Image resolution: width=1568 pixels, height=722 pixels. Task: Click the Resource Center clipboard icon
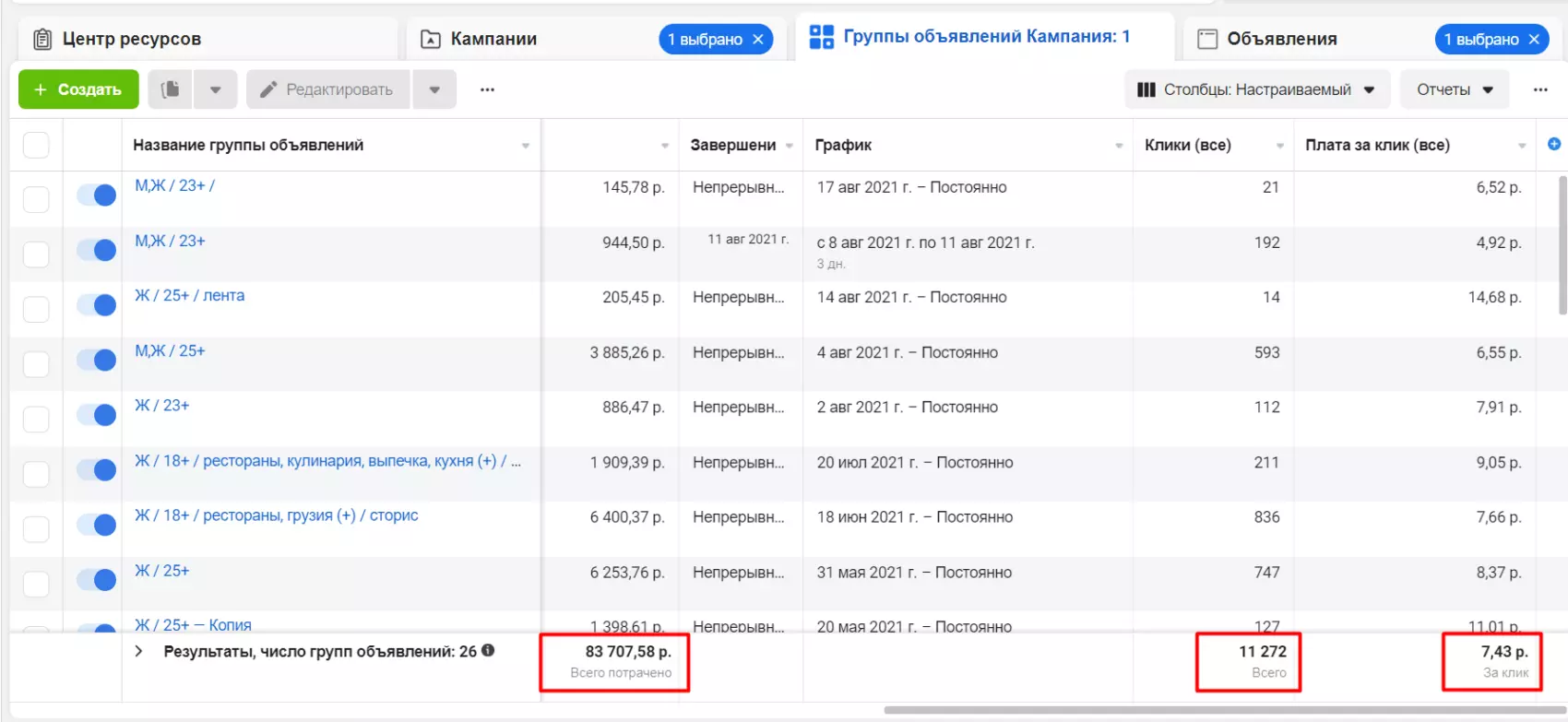coord(42,40)
